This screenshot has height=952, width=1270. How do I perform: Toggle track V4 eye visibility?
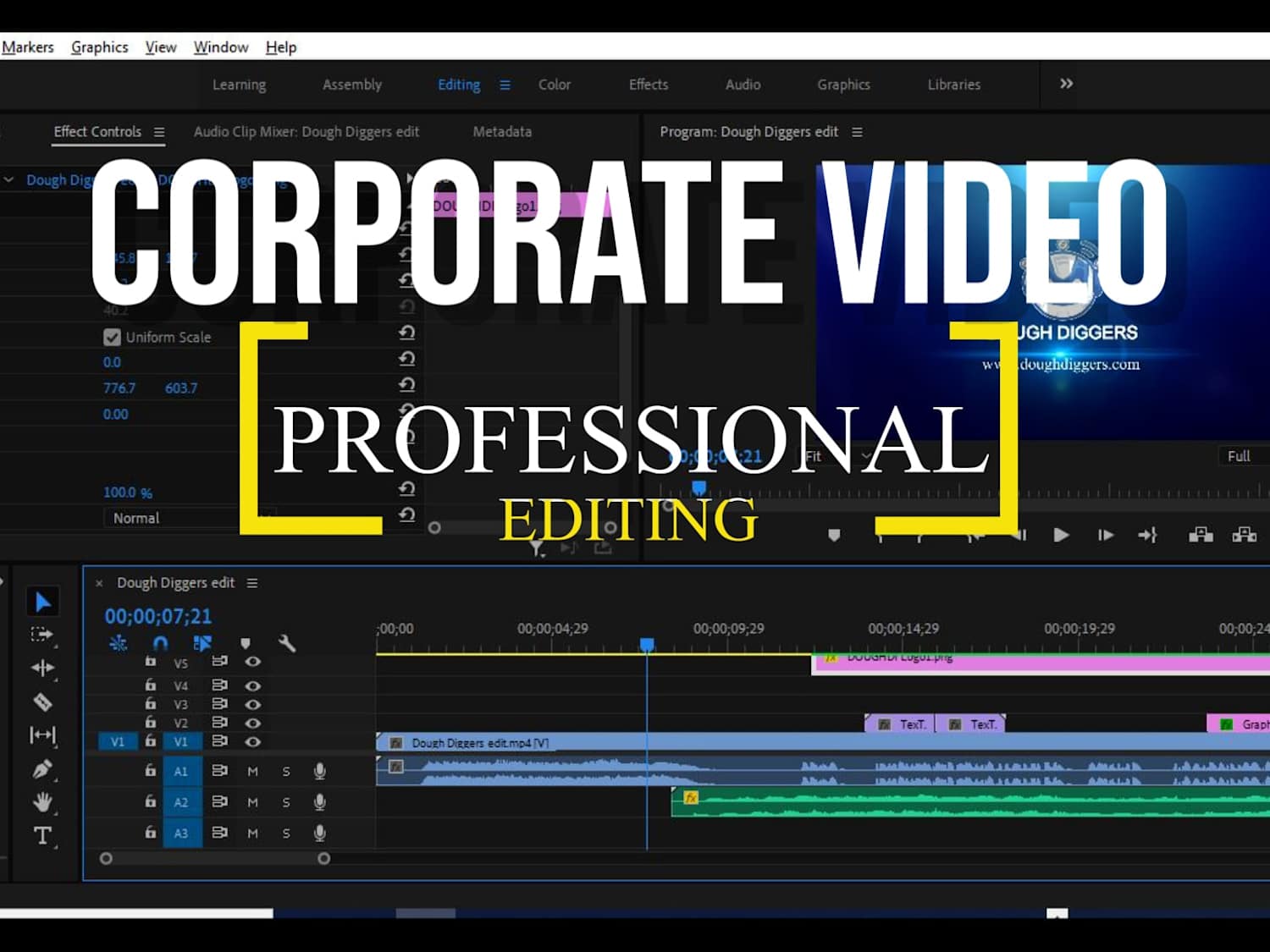click(x=253, y=685)
